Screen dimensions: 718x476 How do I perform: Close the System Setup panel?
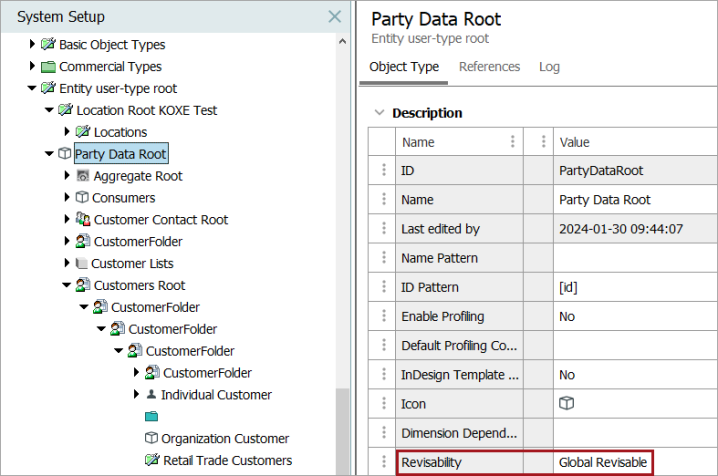335,17
